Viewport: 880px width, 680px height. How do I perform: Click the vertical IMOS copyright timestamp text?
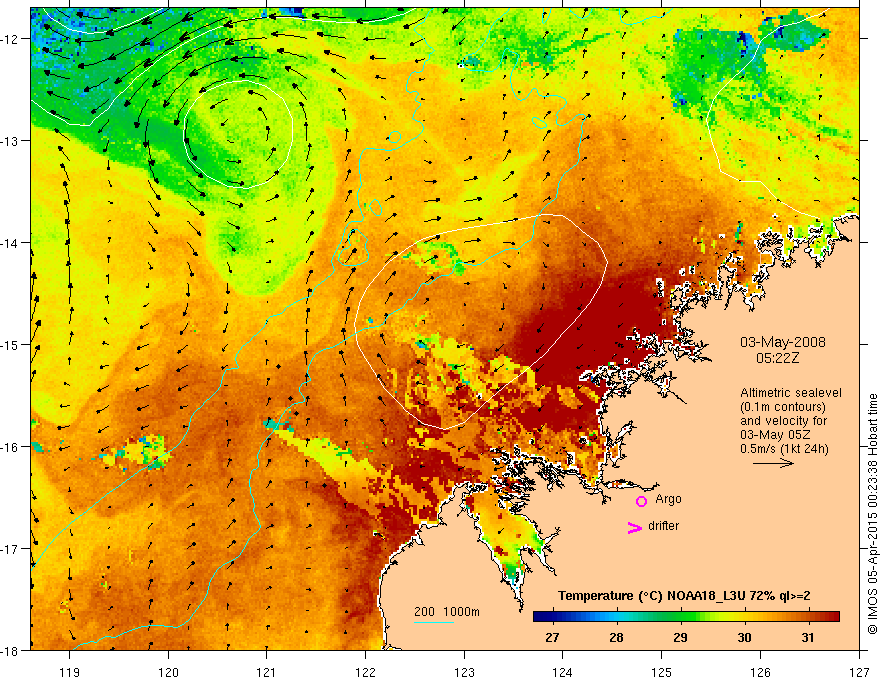click(x=872, y=514)
